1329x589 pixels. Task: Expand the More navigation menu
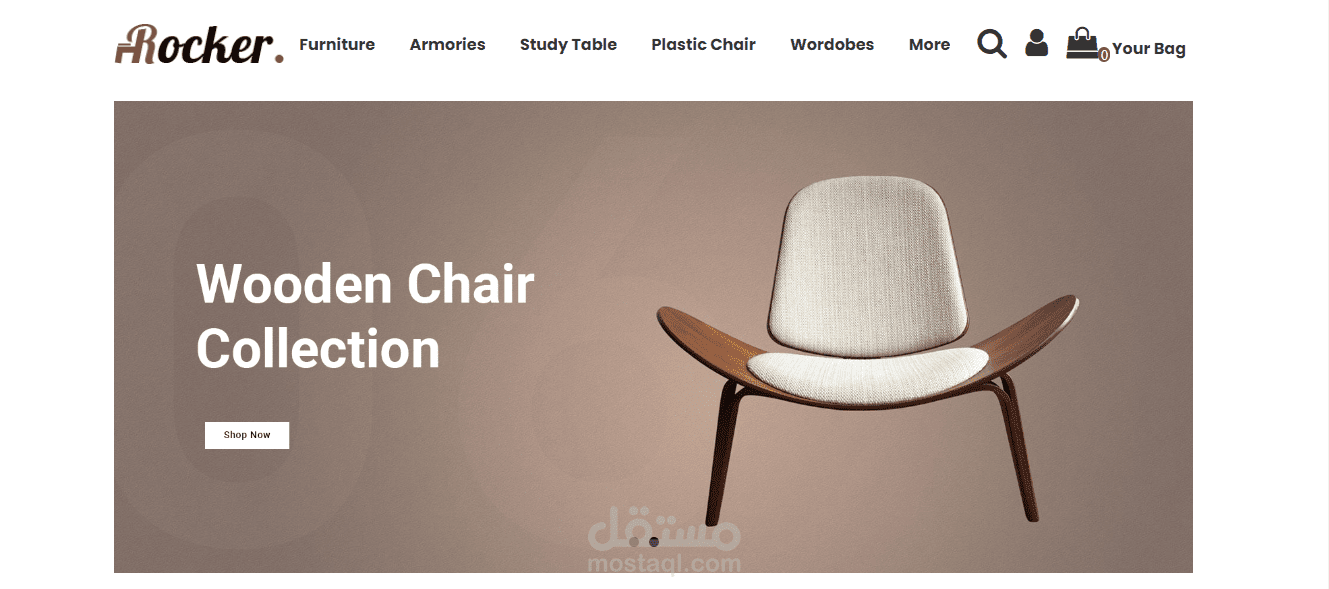[929, 45]
